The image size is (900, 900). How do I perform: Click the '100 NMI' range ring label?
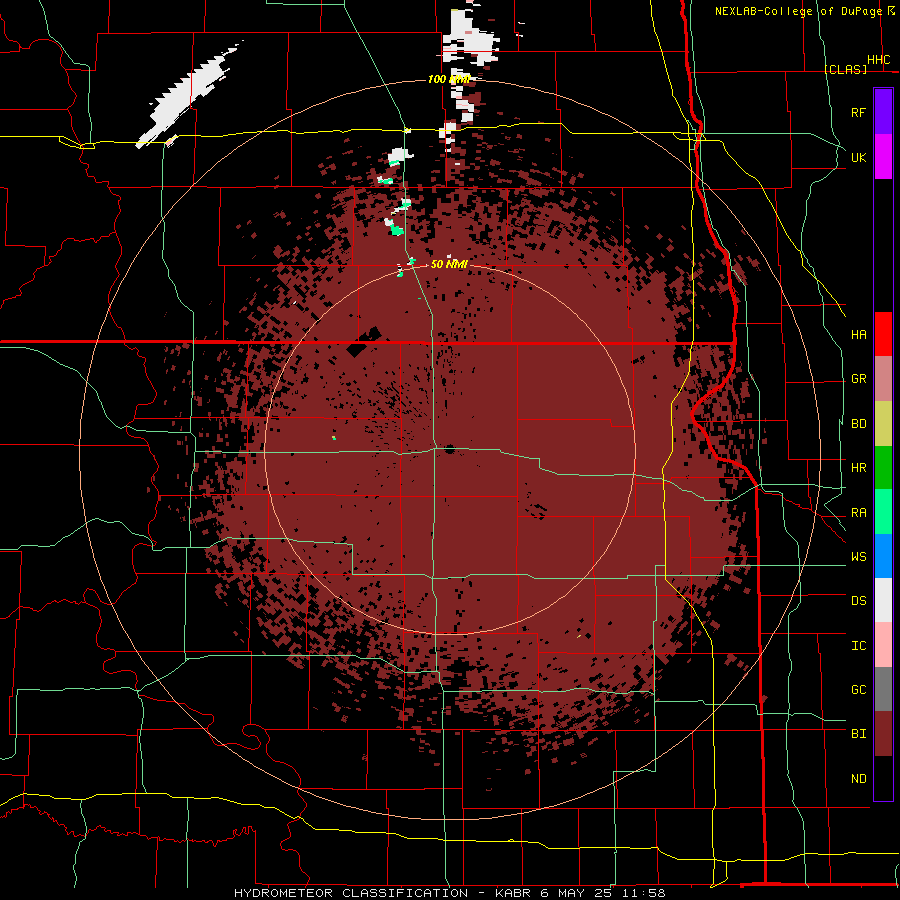(x=449, y=79)
